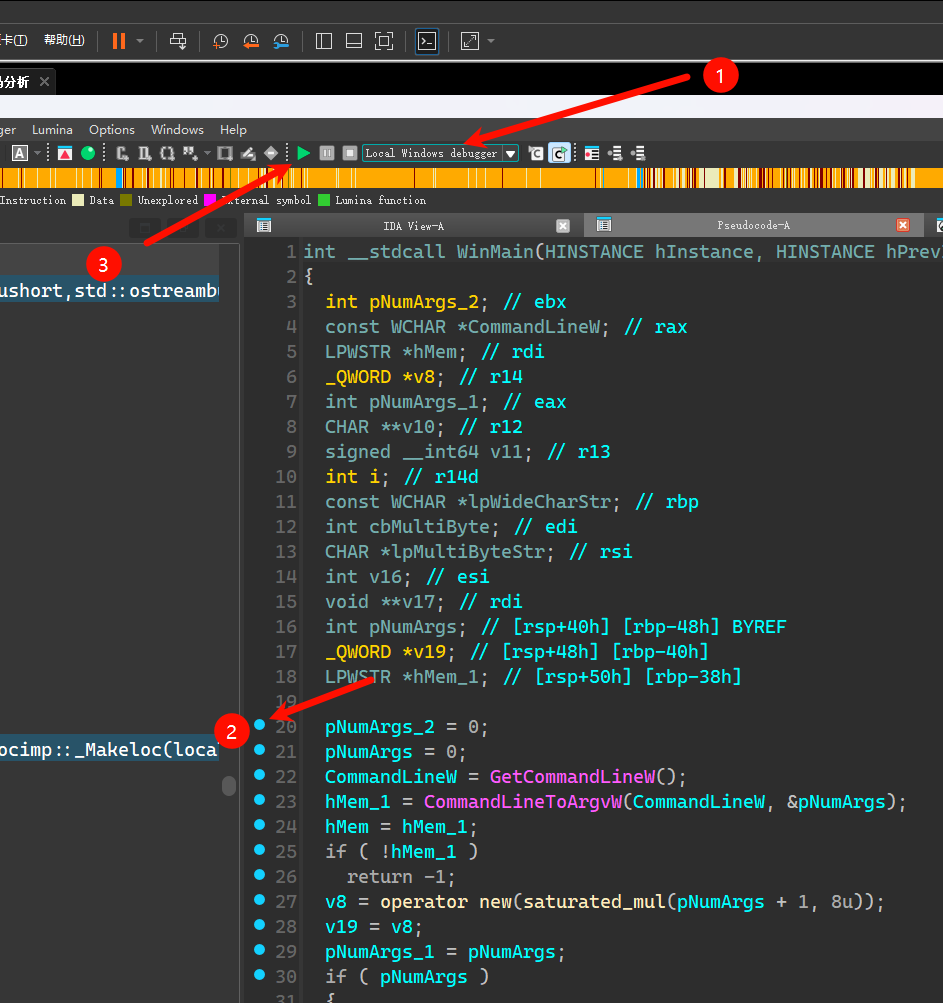The image size is (943, 1003).
Task: Toggle breakpoint on line 27
Action: pos(260,899)
